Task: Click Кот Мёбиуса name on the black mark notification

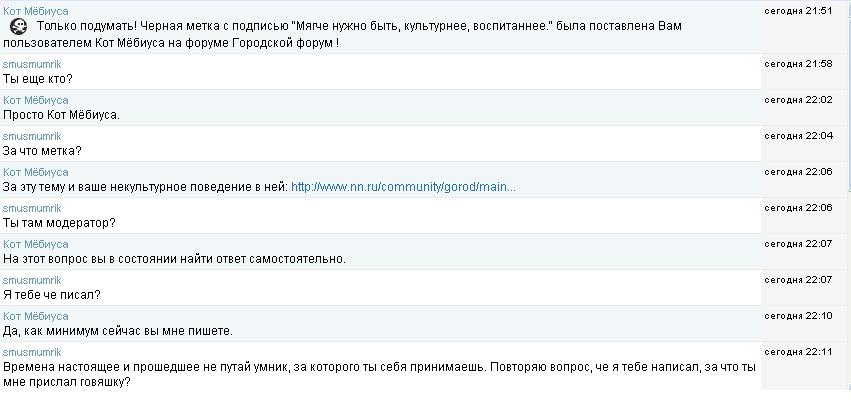Action: click(36, 10)
